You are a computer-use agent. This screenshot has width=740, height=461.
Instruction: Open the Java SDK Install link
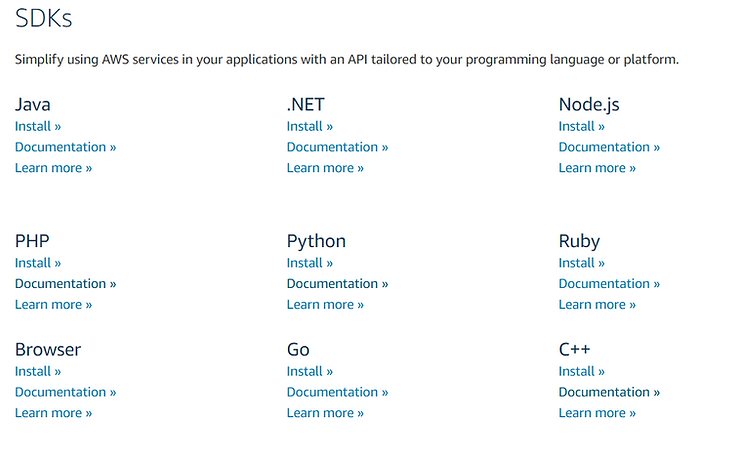37,126
